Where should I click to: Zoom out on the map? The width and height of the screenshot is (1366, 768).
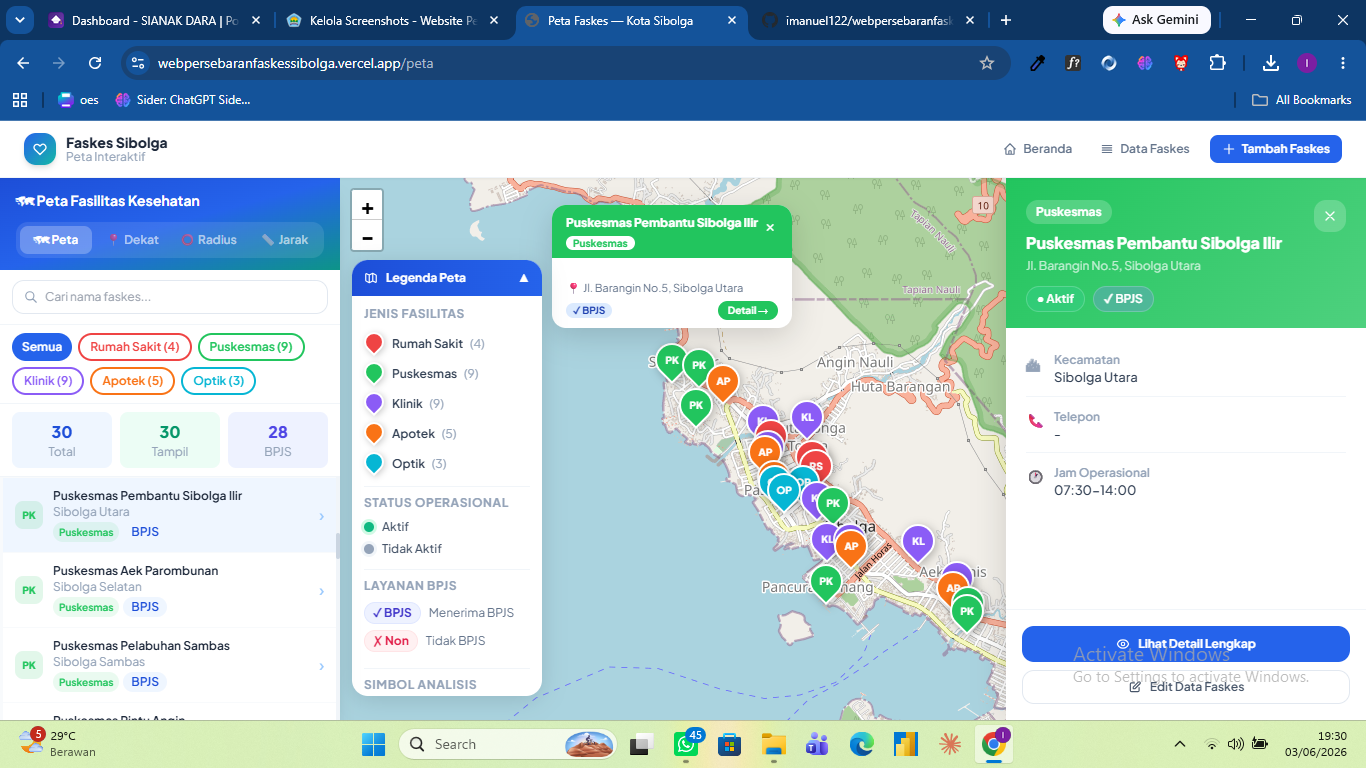[367, 237]
